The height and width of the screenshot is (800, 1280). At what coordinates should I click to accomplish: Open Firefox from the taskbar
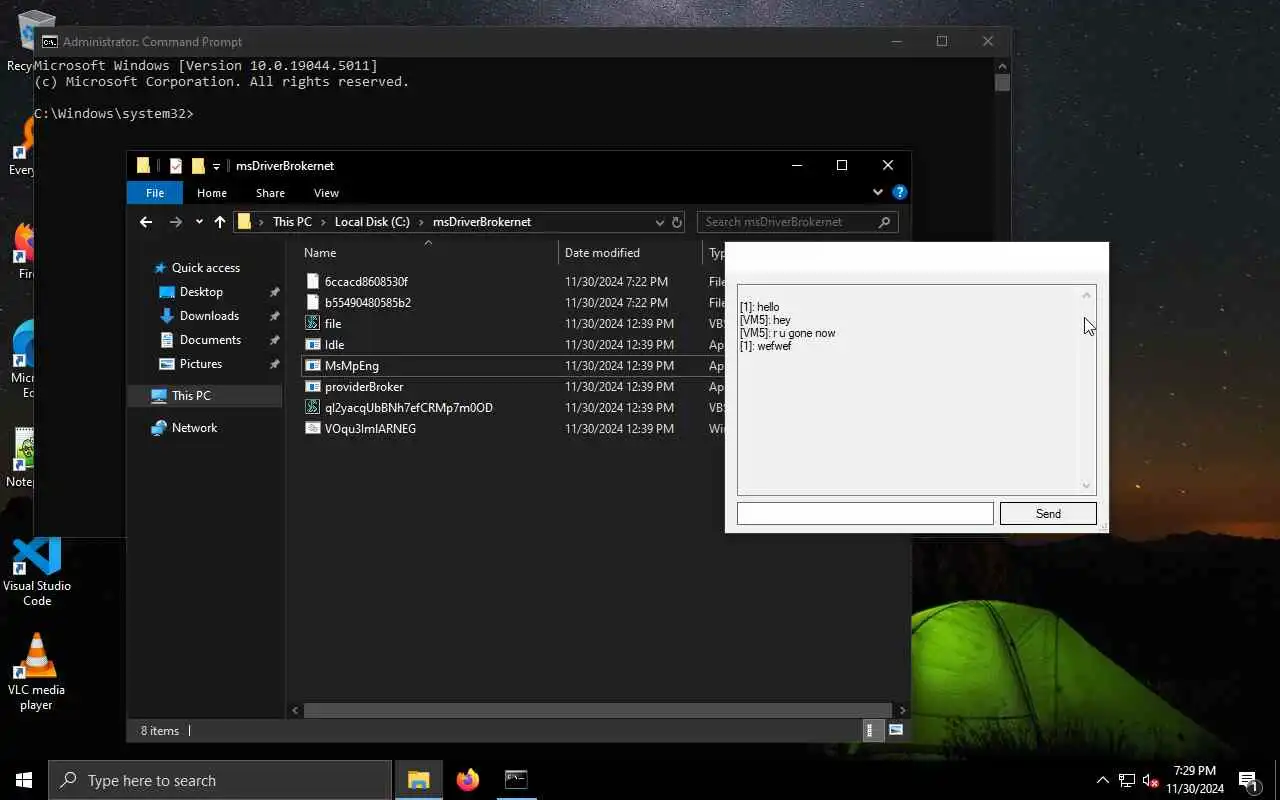[x=467, y=780]
